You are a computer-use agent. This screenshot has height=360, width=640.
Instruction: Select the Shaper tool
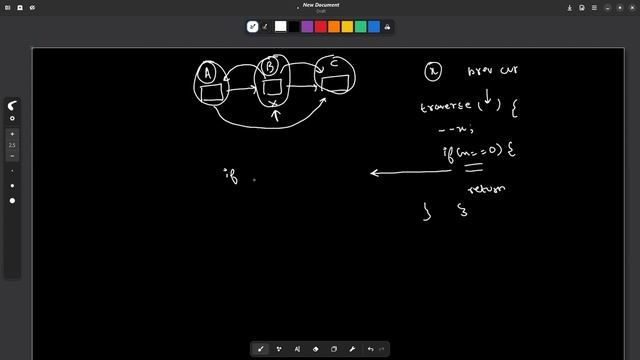point(279,349)
